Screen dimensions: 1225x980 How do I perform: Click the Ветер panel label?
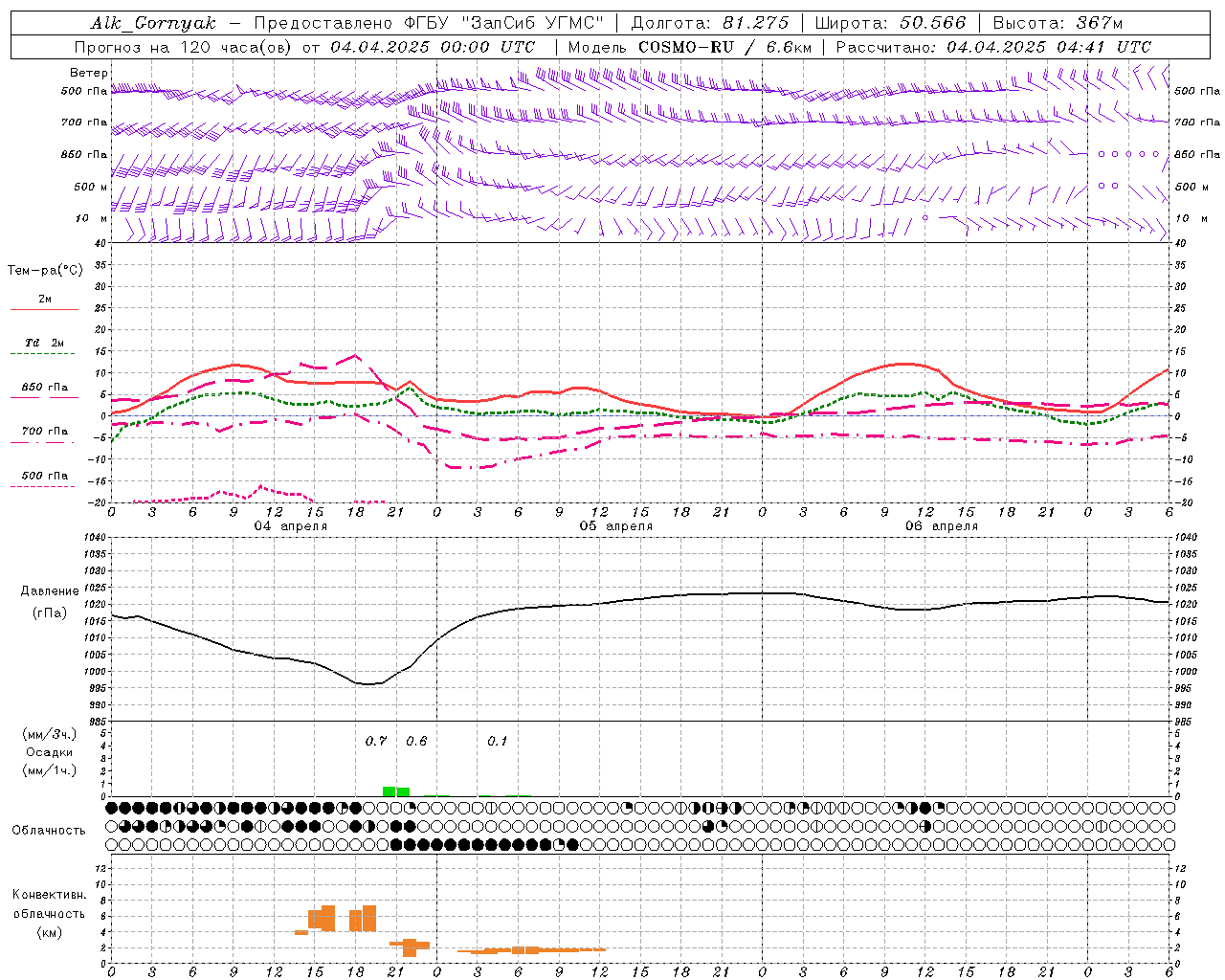coord(89,73)
